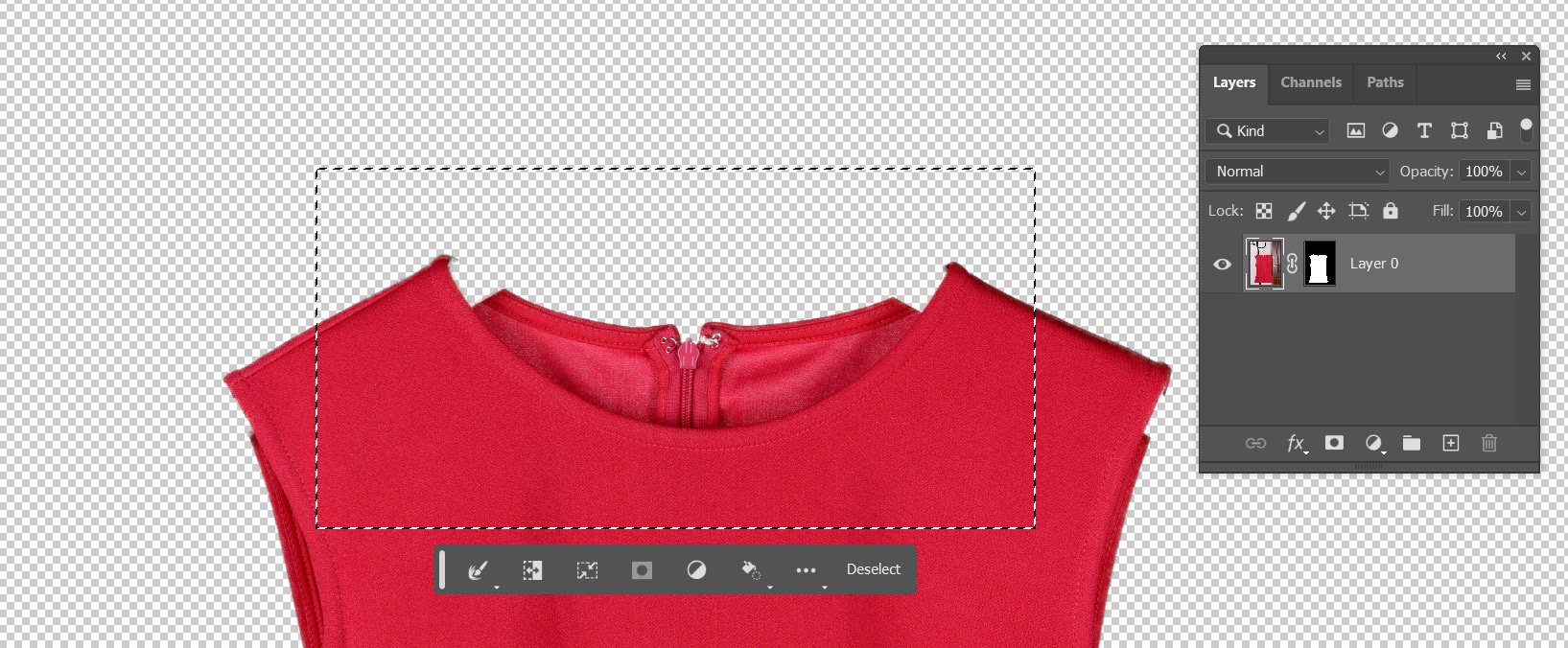Open the layer style fx menu
Image resolution: width=1568 pixels, height=648 pixels.
(x=1296, y=443)
